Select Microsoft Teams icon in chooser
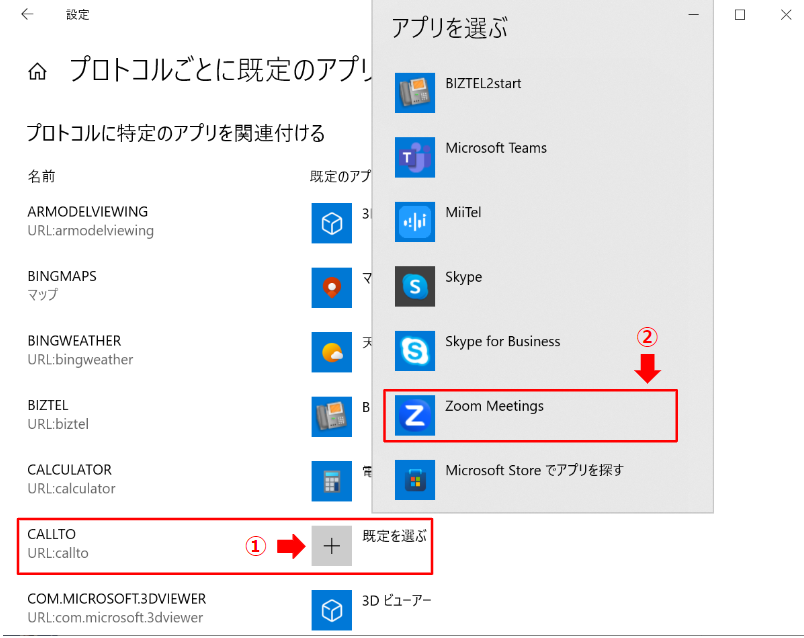804x638 pixels. coord(415,157)
